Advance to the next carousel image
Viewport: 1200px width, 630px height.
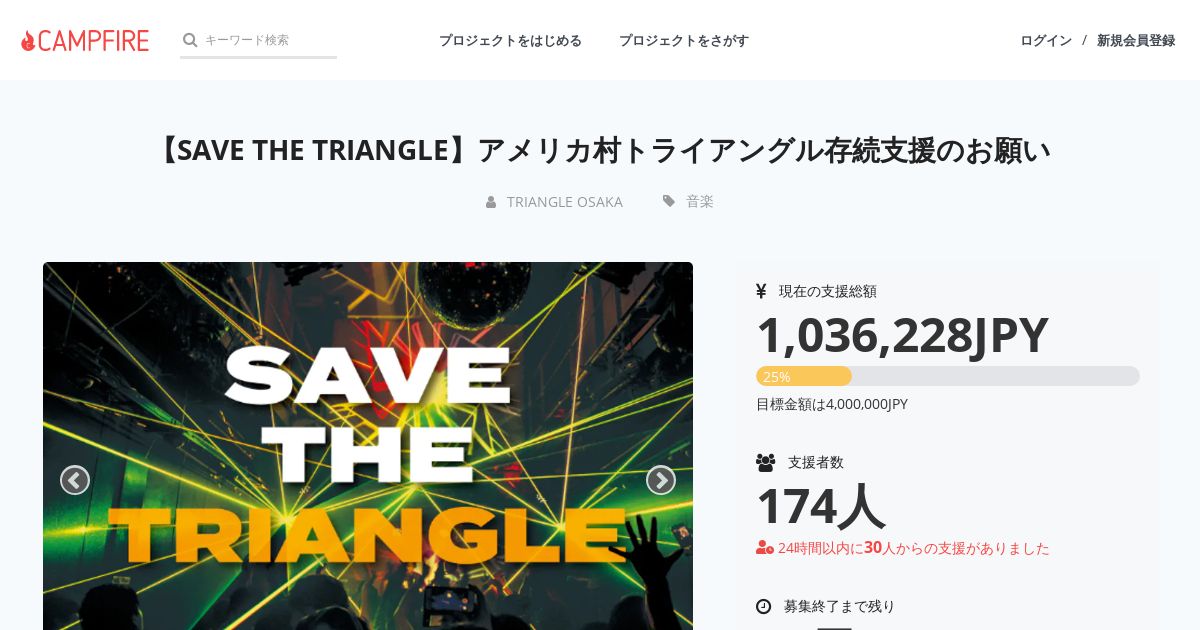pyautogui.click(x=661, y=480)
